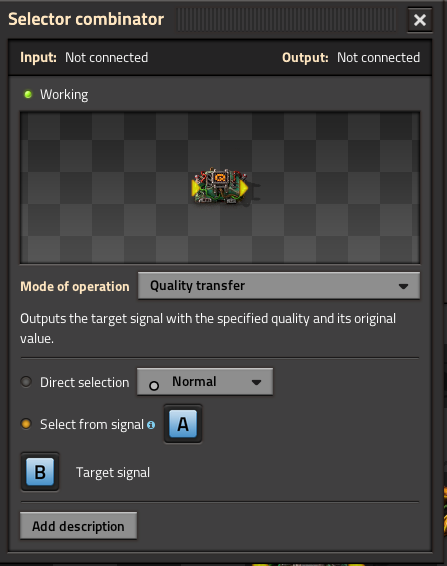Open the Mode of operation dropdown
Image resolution: width=447 pixels, height=566 pixels.
click(x=279, y=286)
